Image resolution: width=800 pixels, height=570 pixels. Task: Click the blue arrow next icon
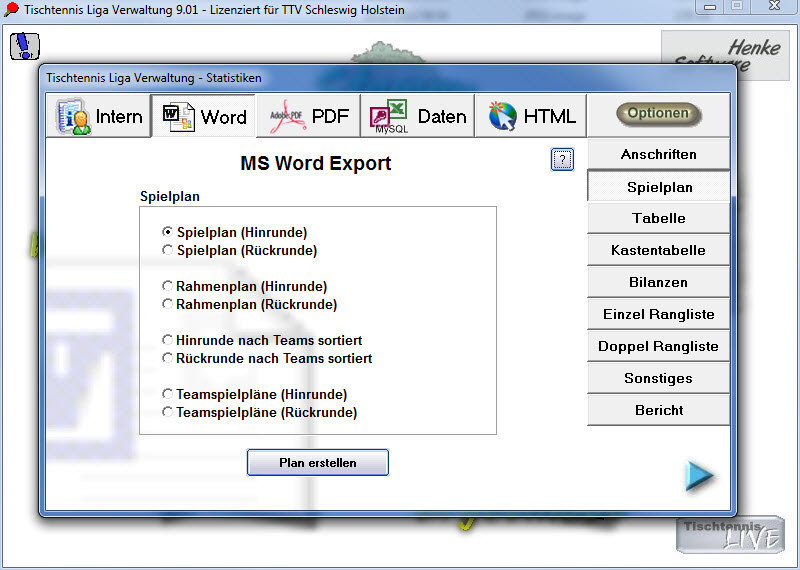699,477
